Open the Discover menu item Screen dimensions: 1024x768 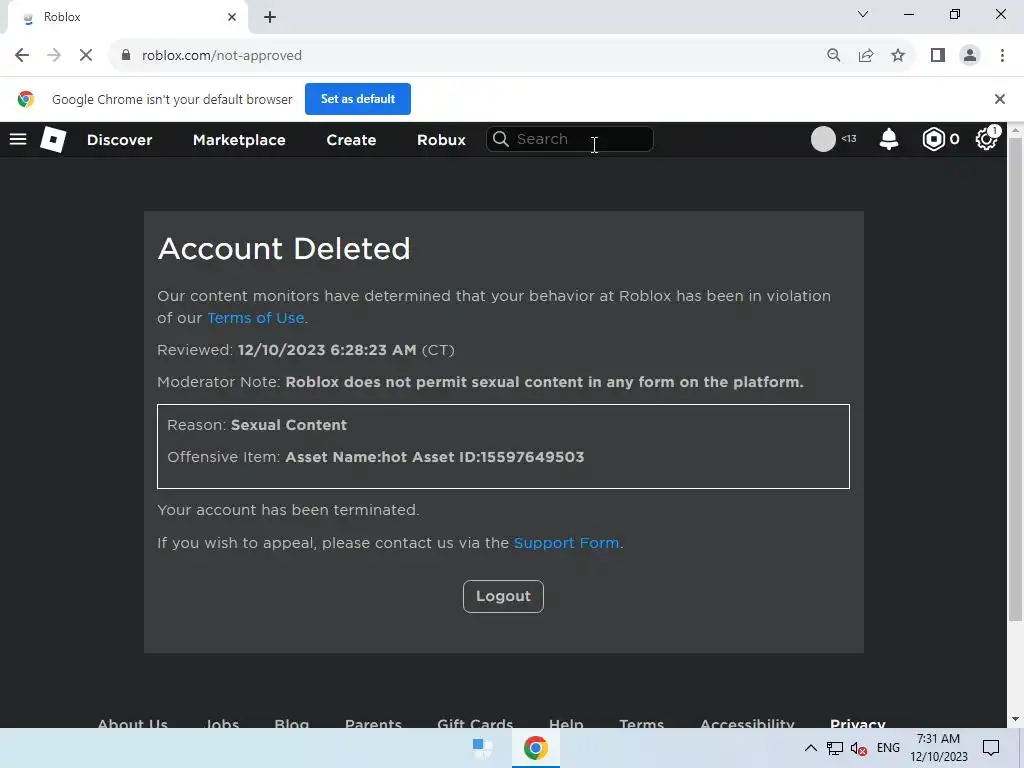pos(120,140)
